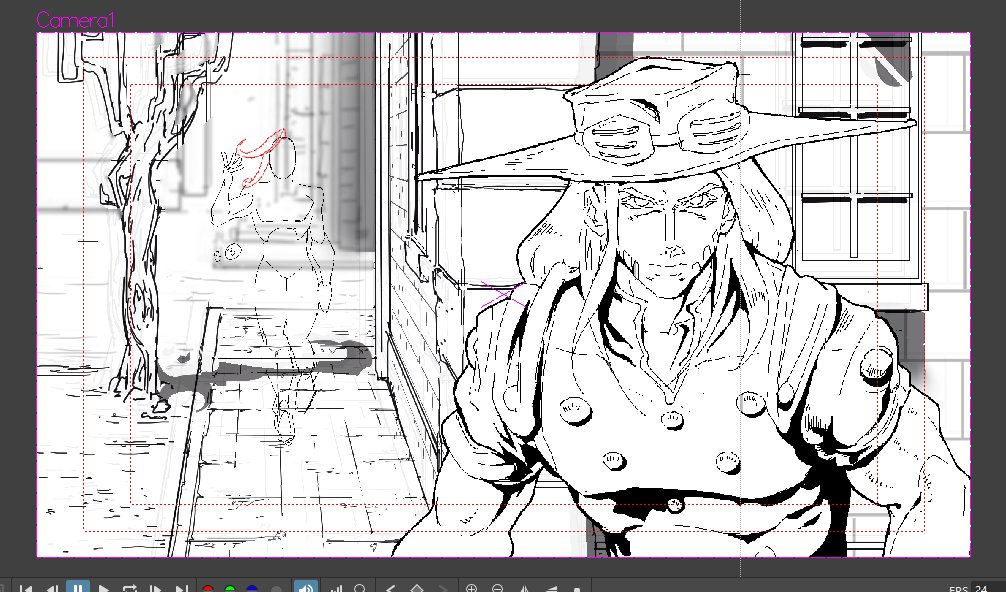Image resolution: width=1006 pixels, height=592 pixels.
Task: Zoom in the viewer
Action: 472,588
